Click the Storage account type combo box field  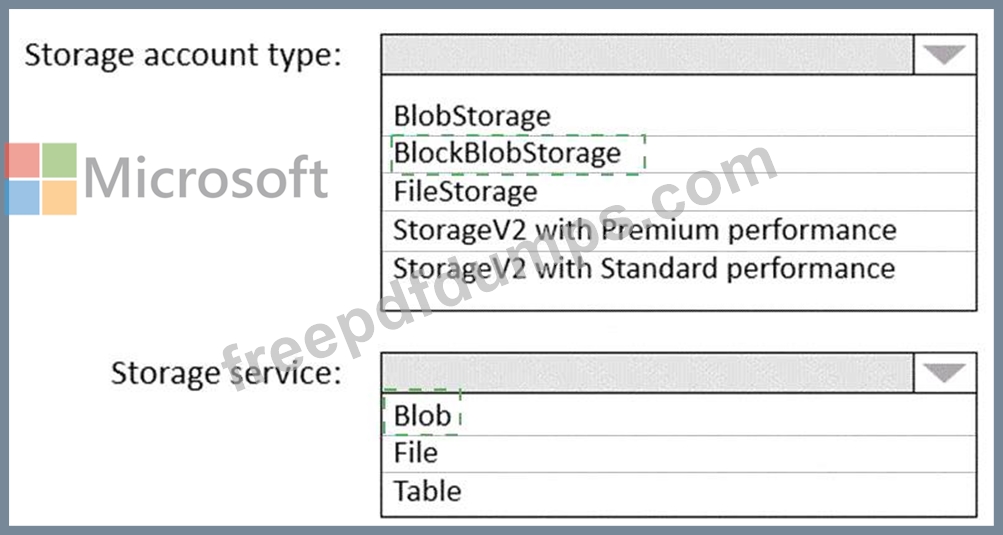click(x=647, y=55)
